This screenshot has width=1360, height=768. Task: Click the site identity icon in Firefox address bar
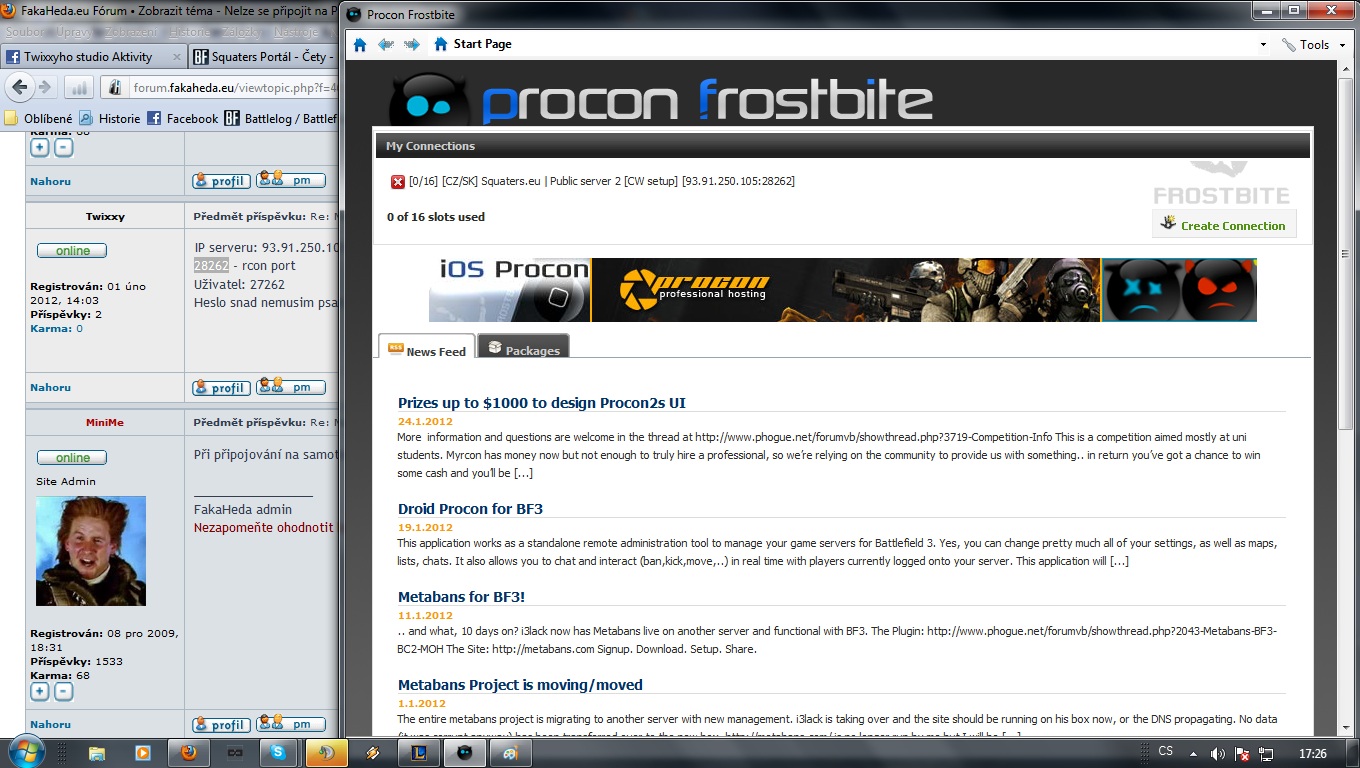(115, 87)
